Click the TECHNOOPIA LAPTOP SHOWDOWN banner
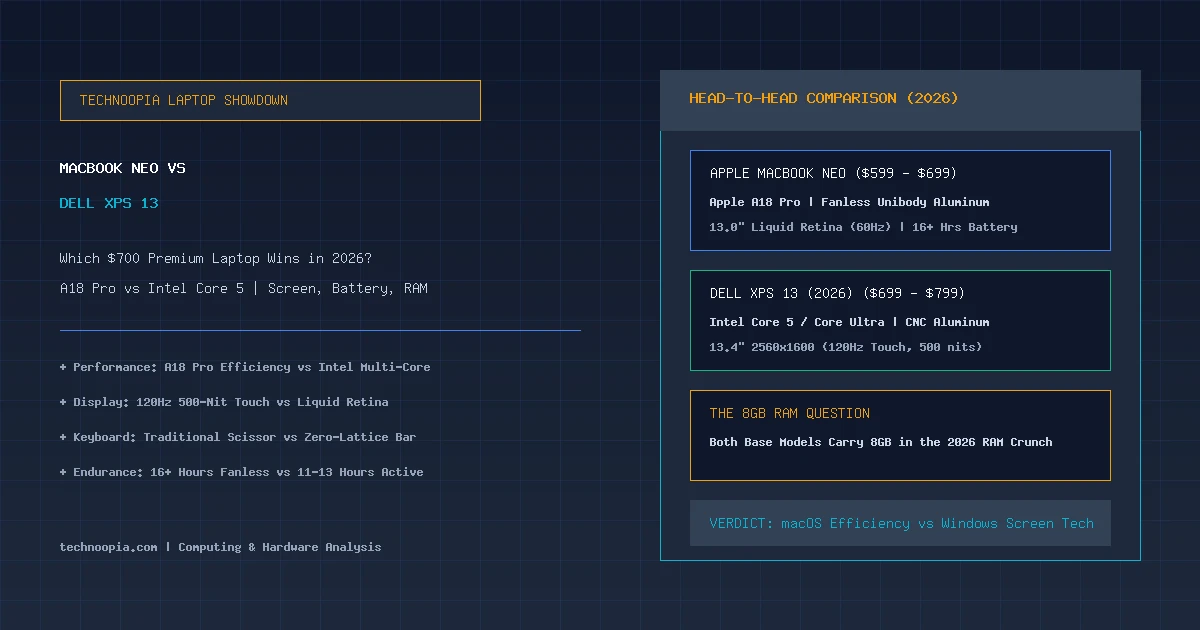Viewport: 1200px width, 630px height. point(270,100)
